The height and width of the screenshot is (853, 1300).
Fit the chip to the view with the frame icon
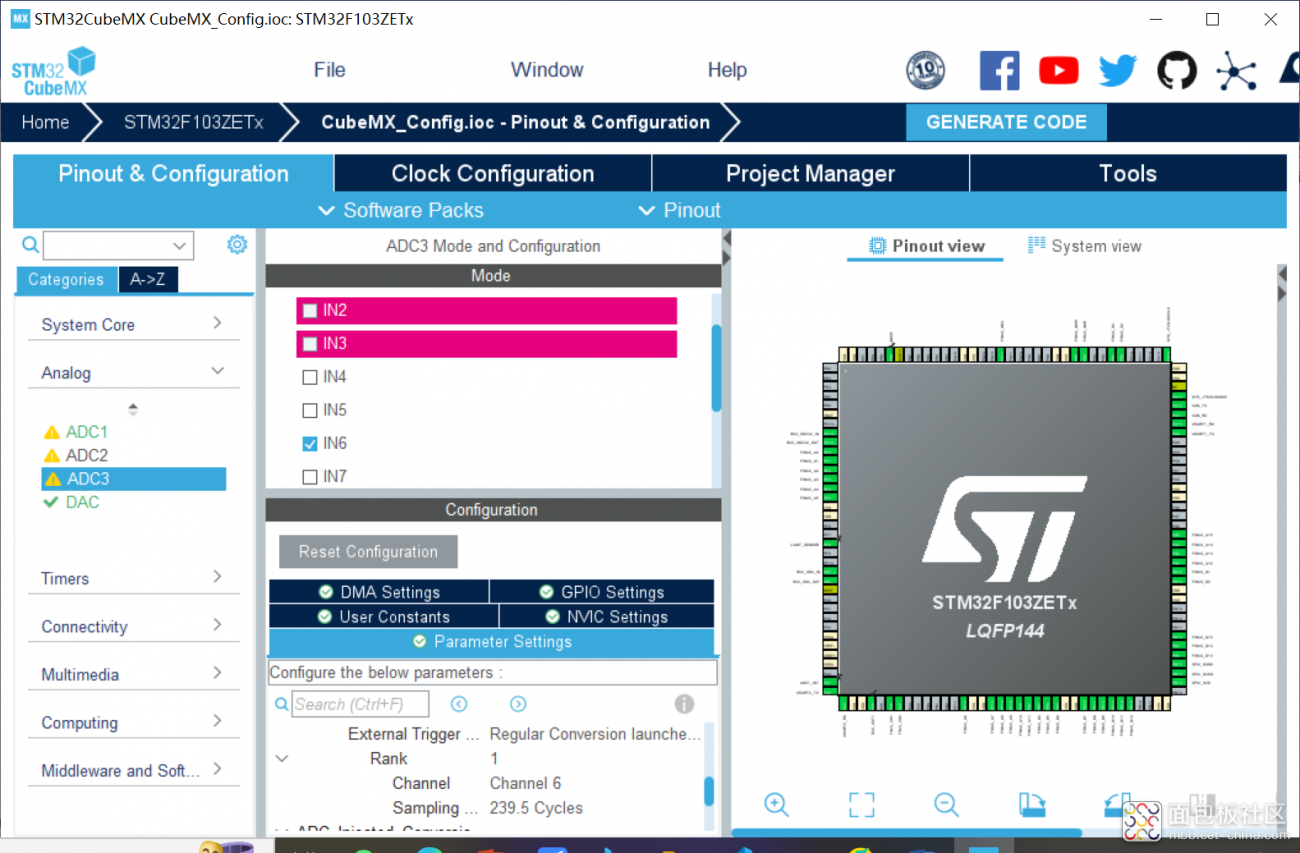click(x=861, y=804)
